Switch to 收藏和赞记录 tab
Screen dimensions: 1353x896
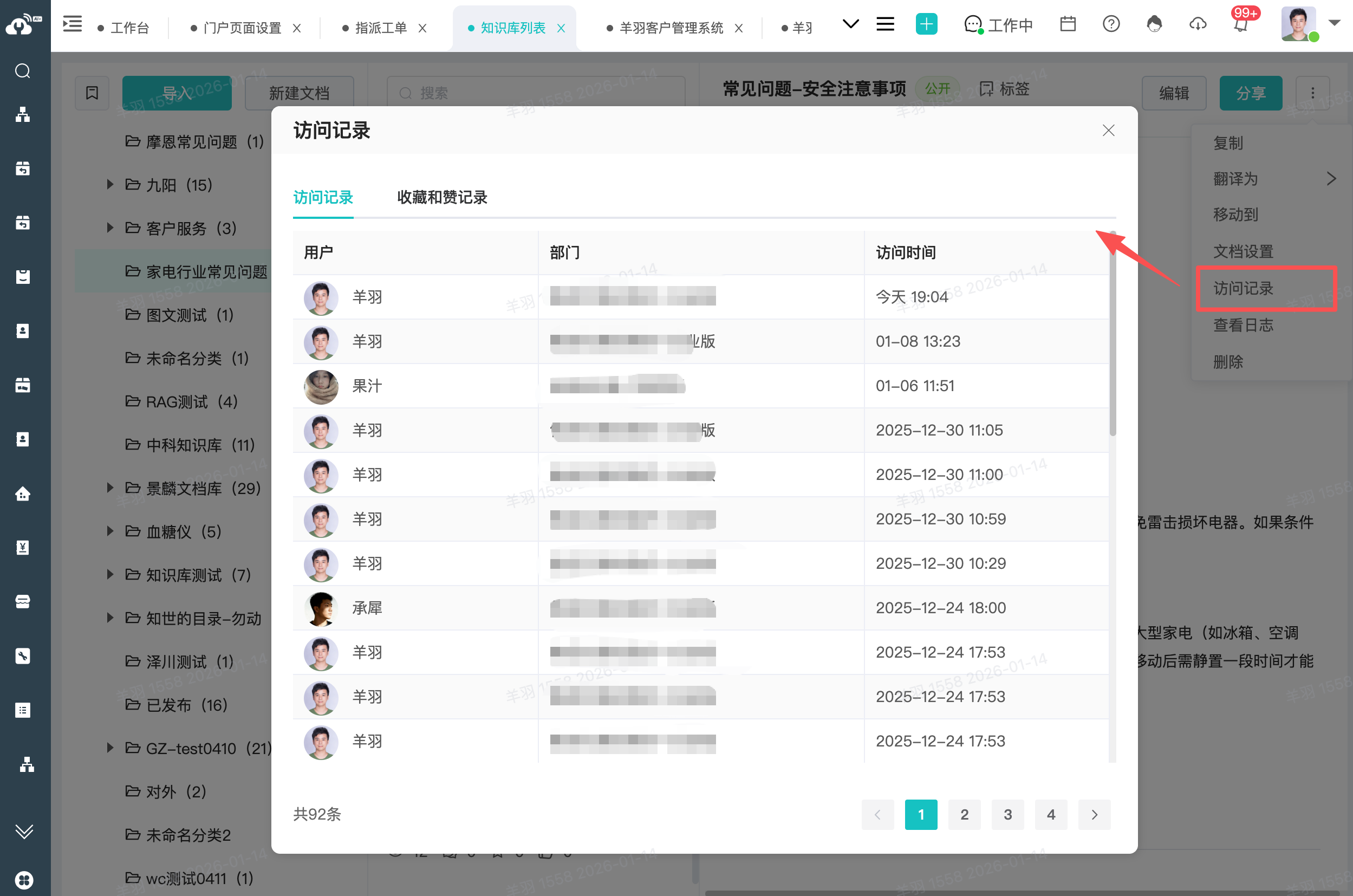(441, 197)
